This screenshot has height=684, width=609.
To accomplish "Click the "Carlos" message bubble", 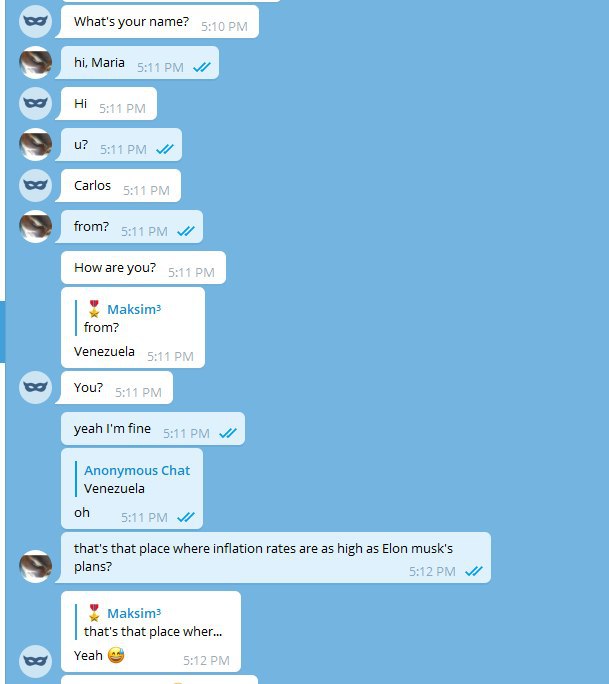I will point(121,185).
